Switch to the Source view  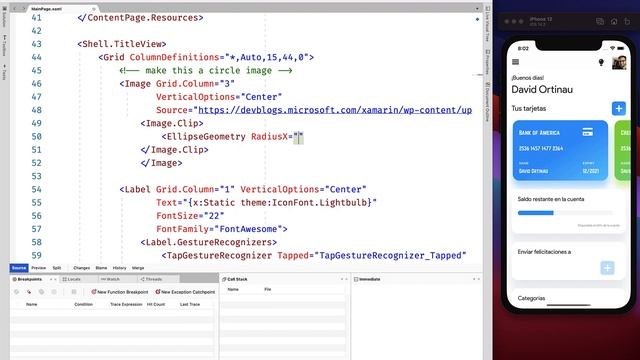point(19,268)
